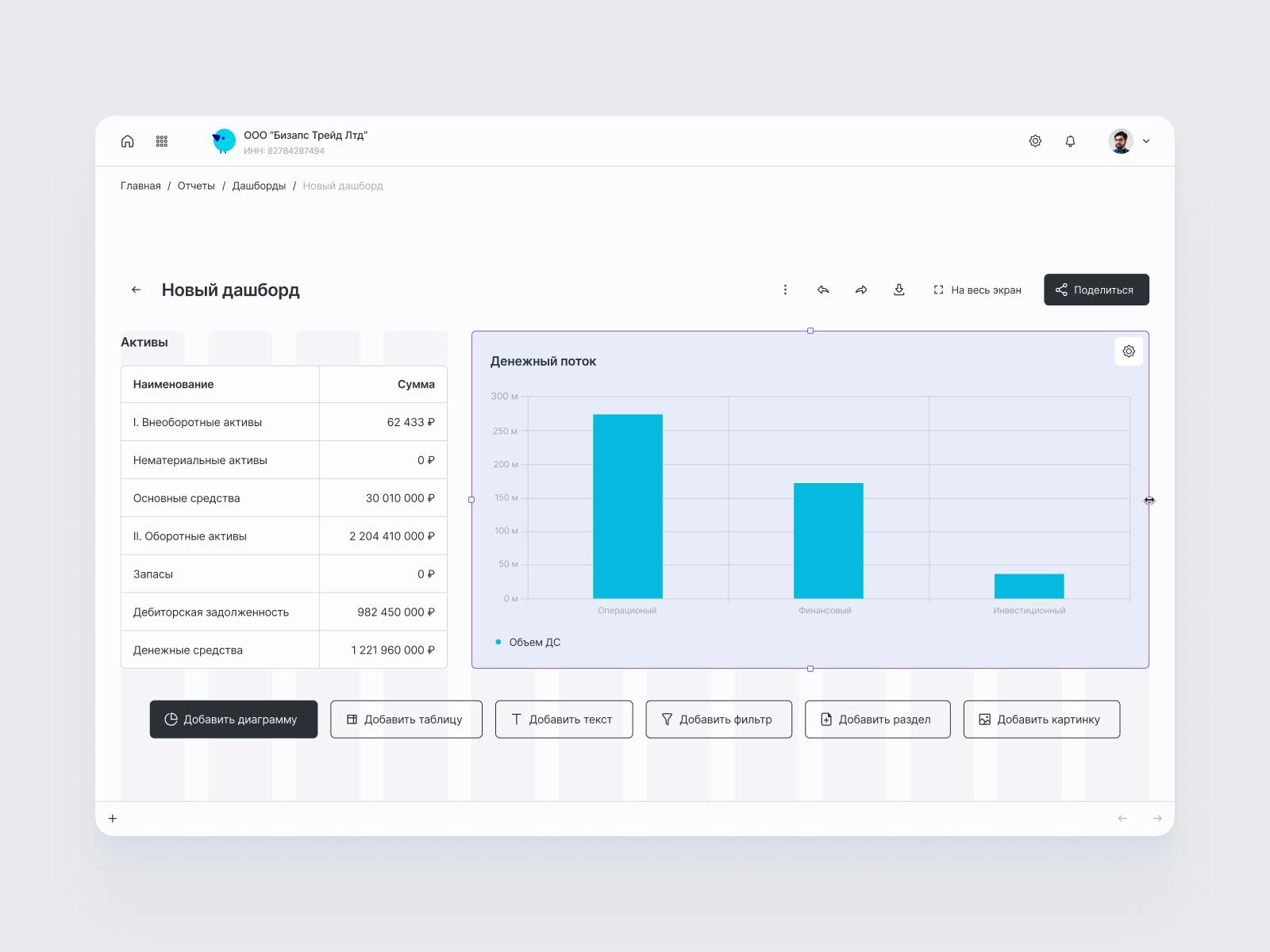Click the Денежный поток chart title
The width and height of the screenshot is (1270, 952).
[543, 362]
